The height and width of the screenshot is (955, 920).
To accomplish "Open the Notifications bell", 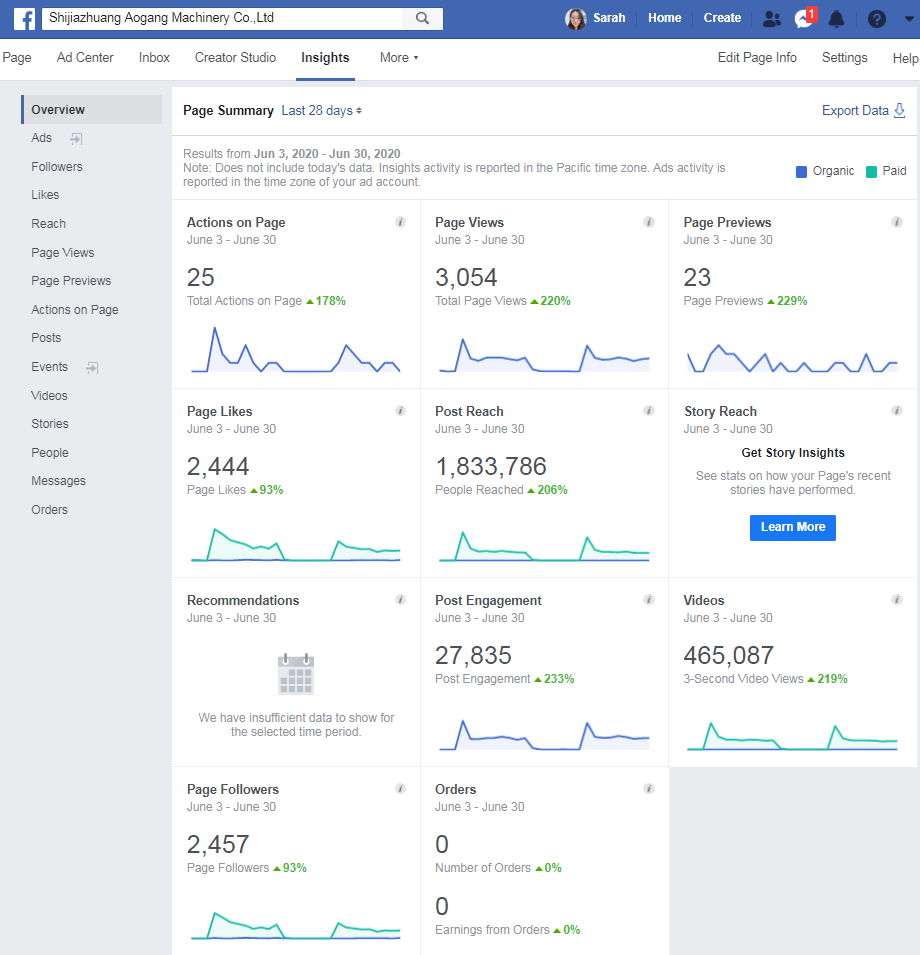I will 836,18.
